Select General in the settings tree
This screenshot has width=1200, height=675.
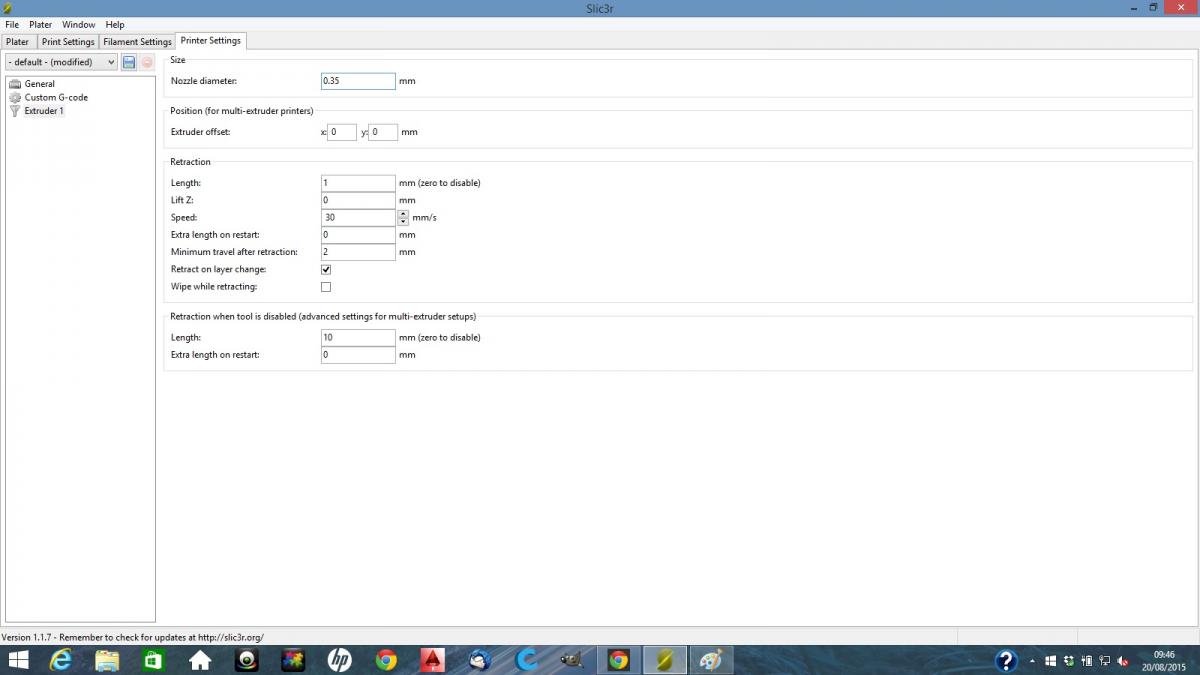coord(40,84)
